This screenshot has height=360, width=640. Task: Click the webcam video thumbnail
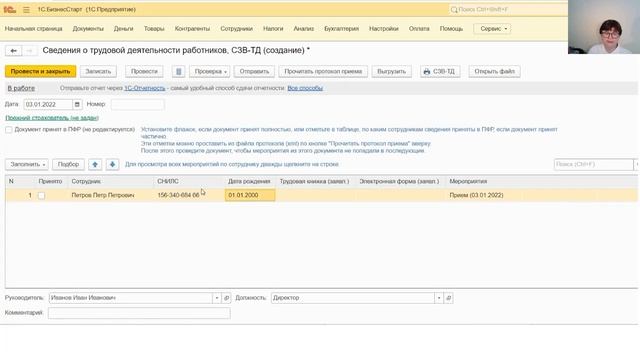coord(604,27)
